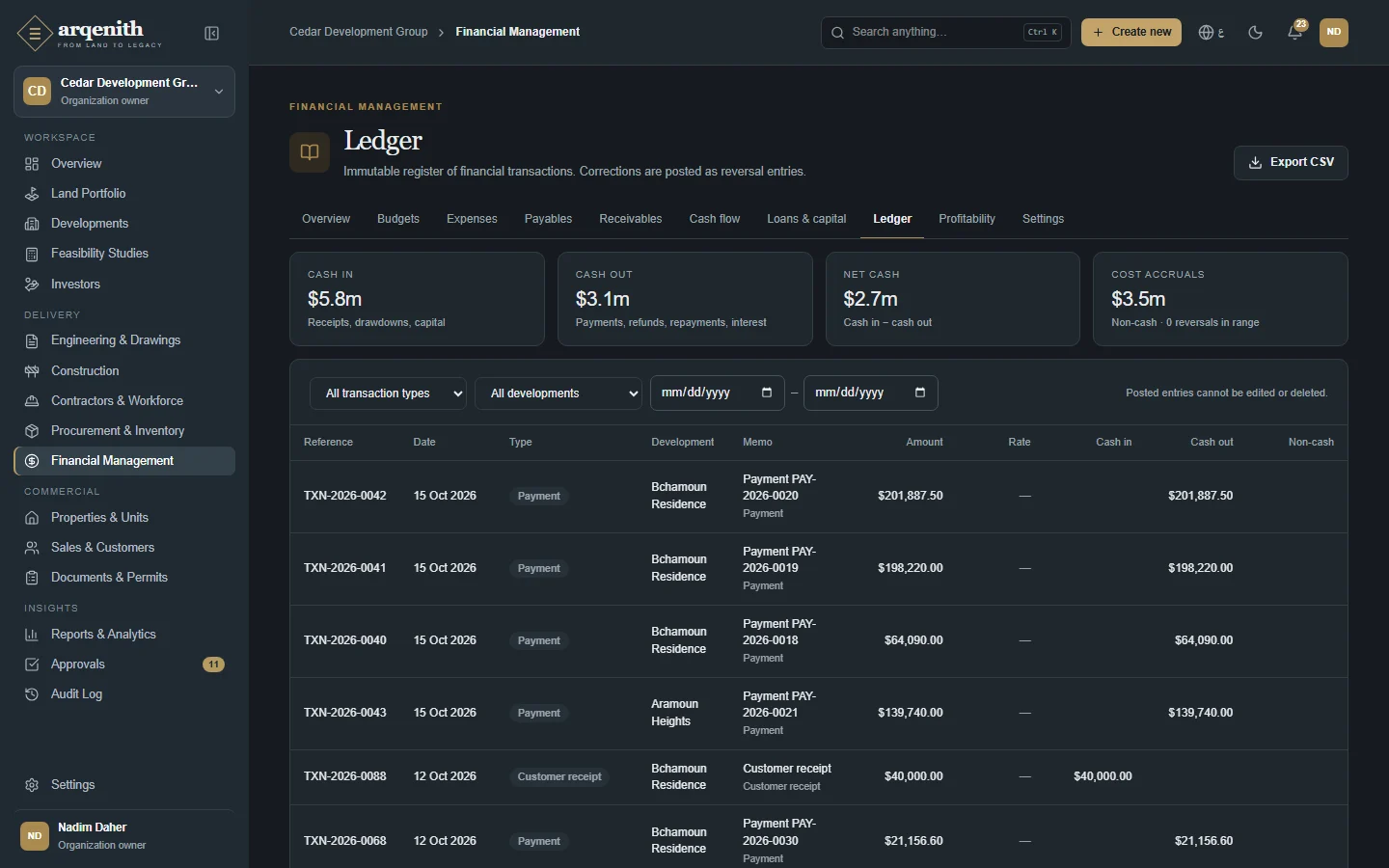
Task: Switch to the Expenses tab
Action: [472, 219]
